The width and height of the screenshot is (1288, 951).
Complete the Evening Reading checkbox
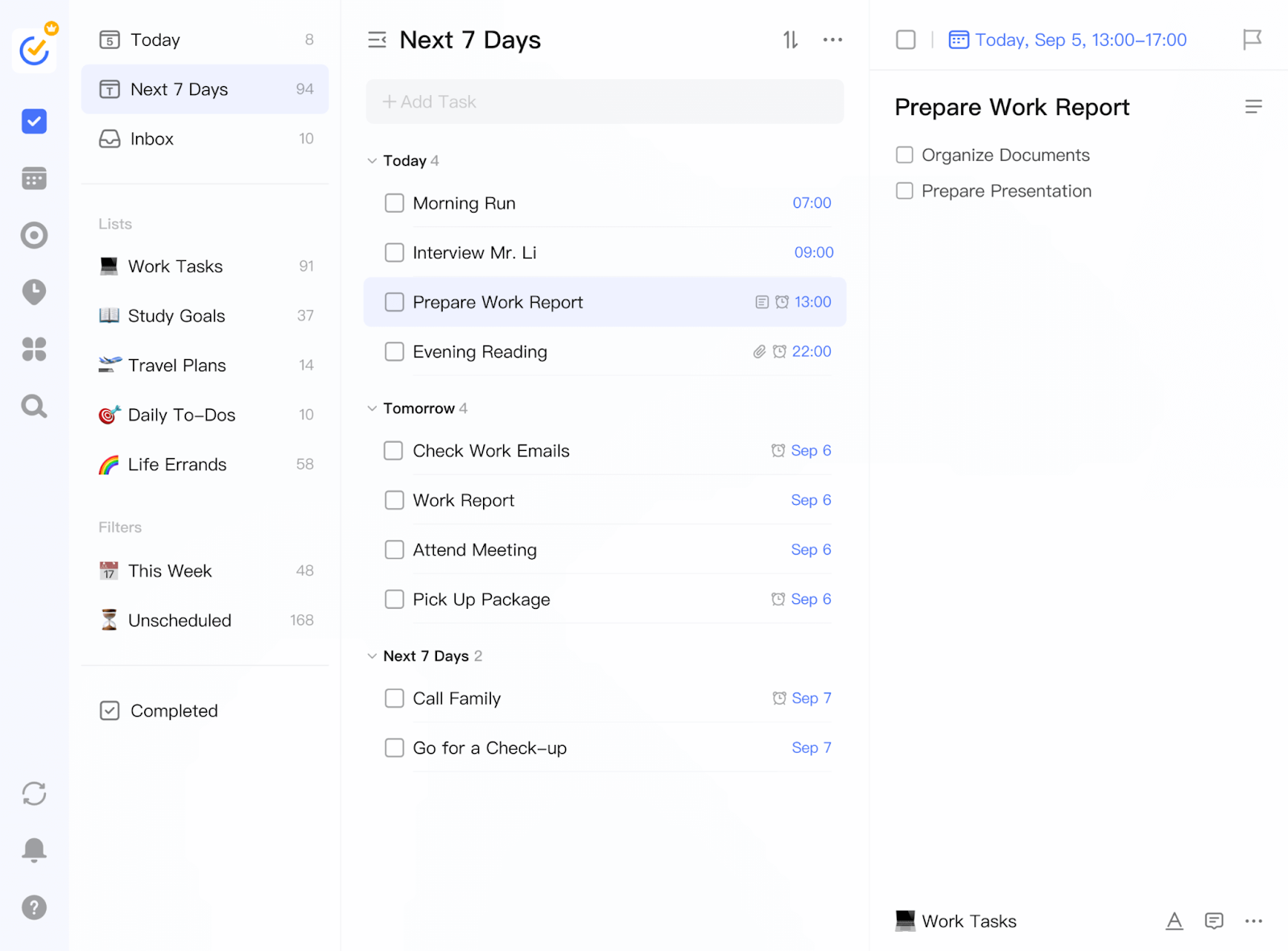(394, 352)
